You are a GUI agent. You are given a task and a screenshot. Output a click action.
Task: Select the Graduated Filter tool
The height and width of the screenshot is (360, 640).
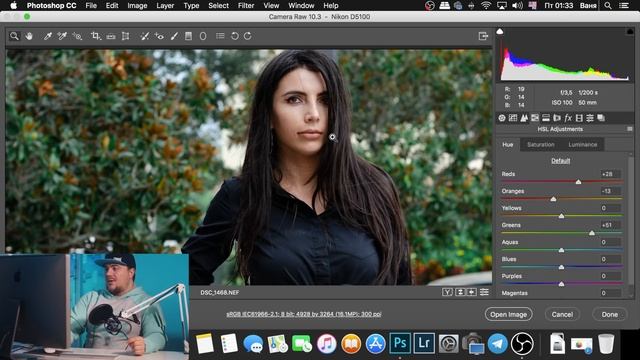coord(188,36)
